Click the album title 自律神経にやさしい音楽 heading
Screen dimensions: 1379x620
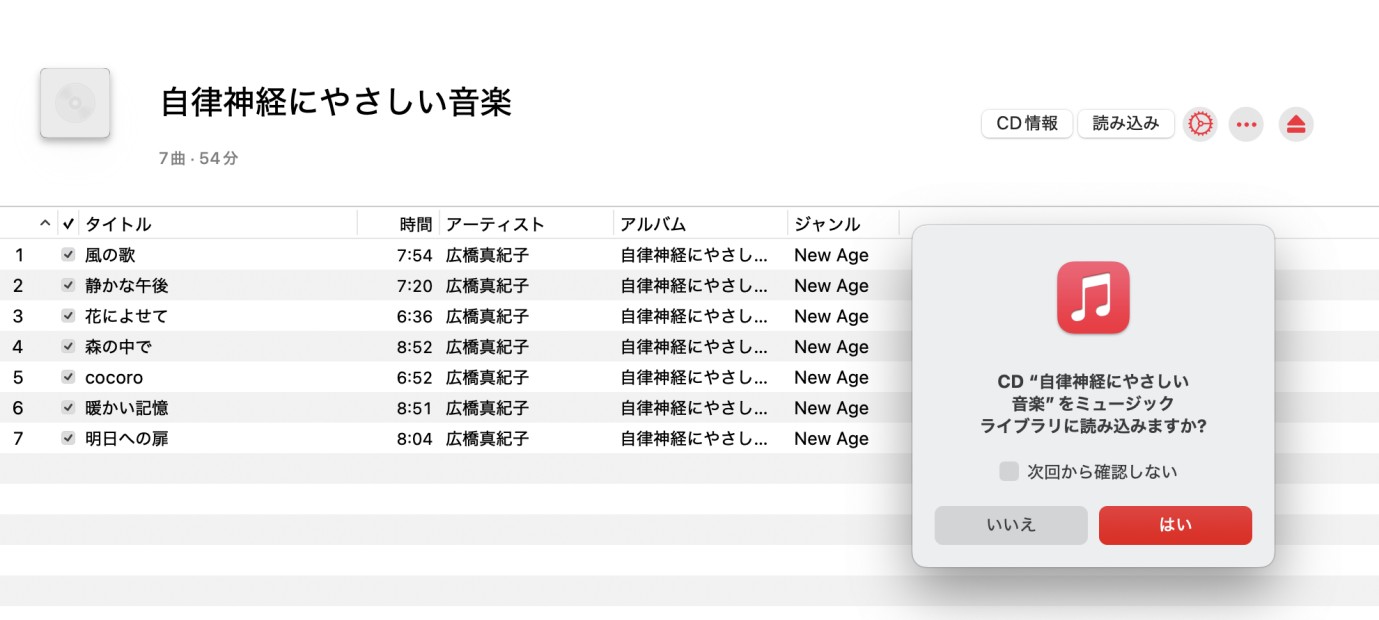tap(336, 102)
